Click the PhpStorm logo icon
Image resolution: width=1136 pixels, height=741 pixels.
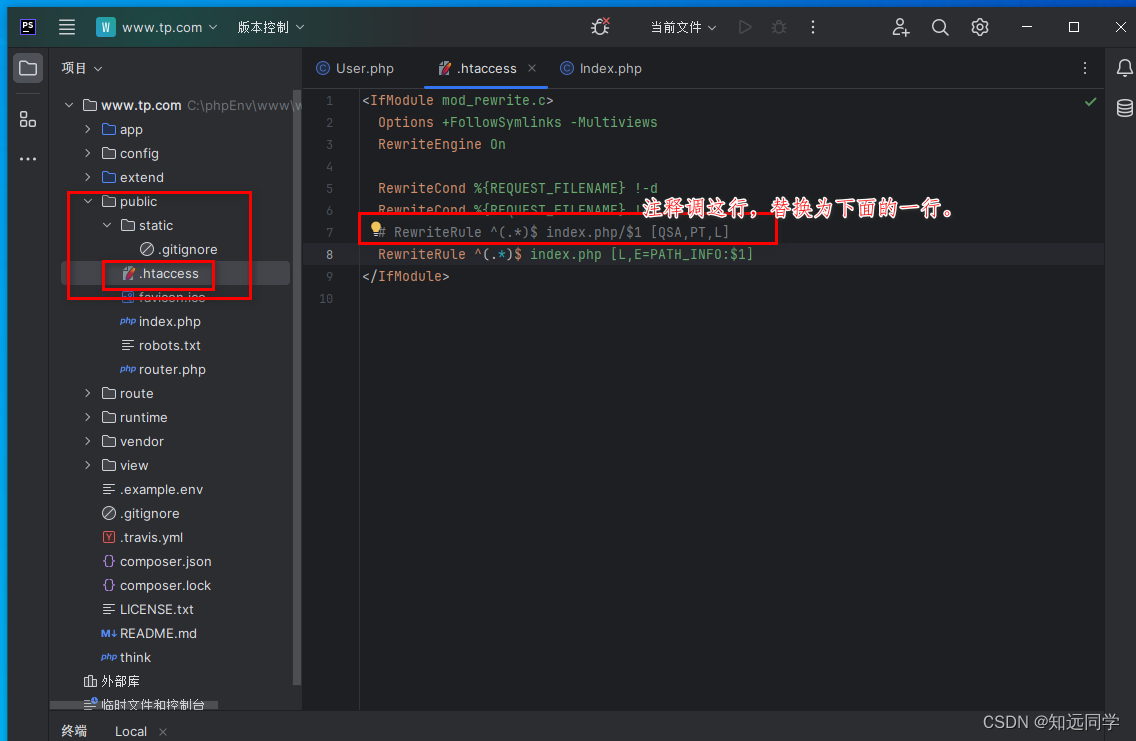pyautogui.click(x=28, y=27)
